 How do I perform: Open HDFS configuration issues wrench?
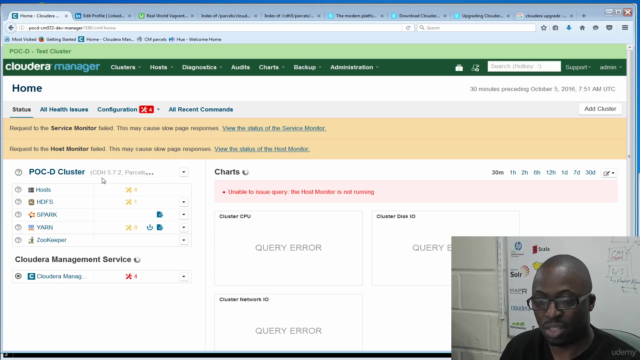click(131, 202)
